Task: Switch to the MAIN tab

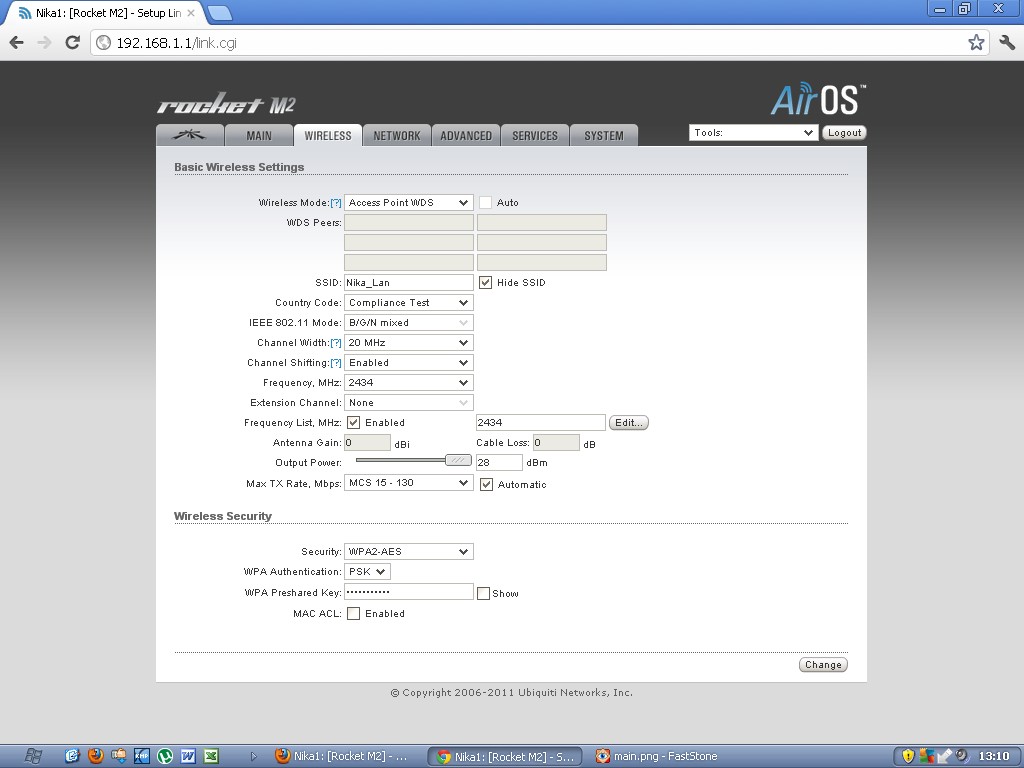Action: pos(259,135)
